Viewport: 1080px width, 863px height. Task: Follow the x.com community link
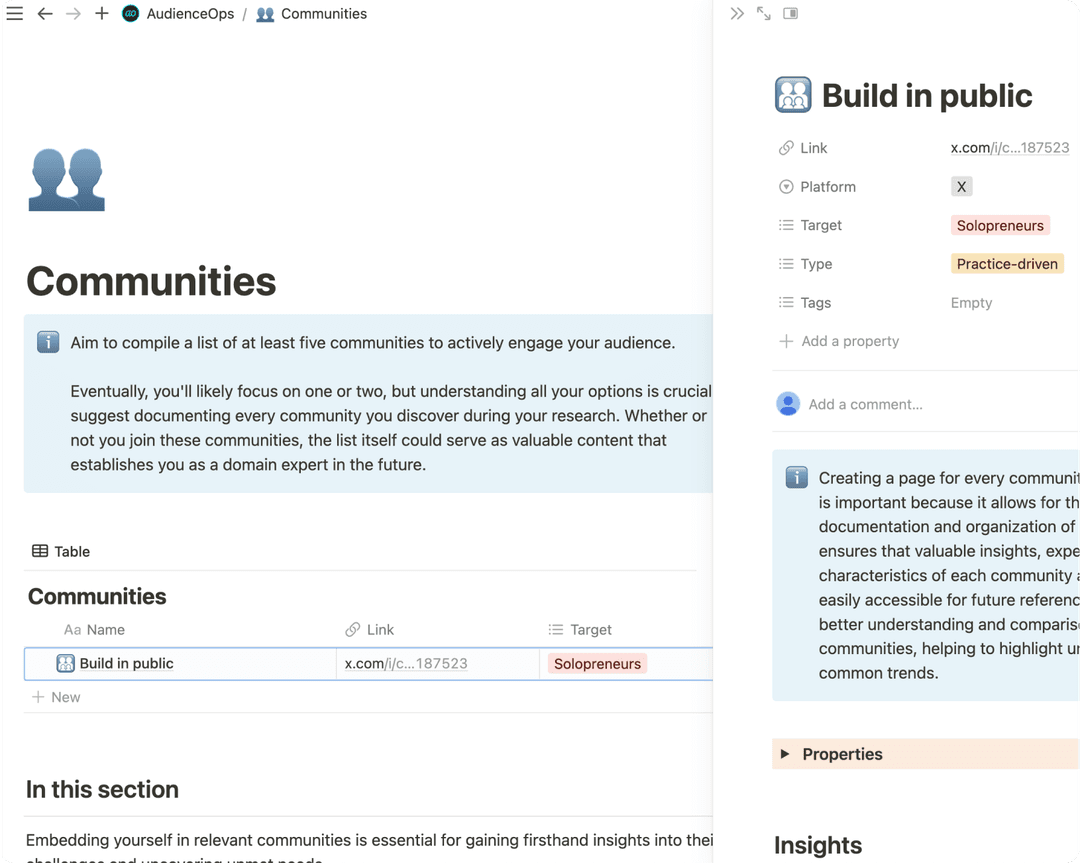(1009, 147)
